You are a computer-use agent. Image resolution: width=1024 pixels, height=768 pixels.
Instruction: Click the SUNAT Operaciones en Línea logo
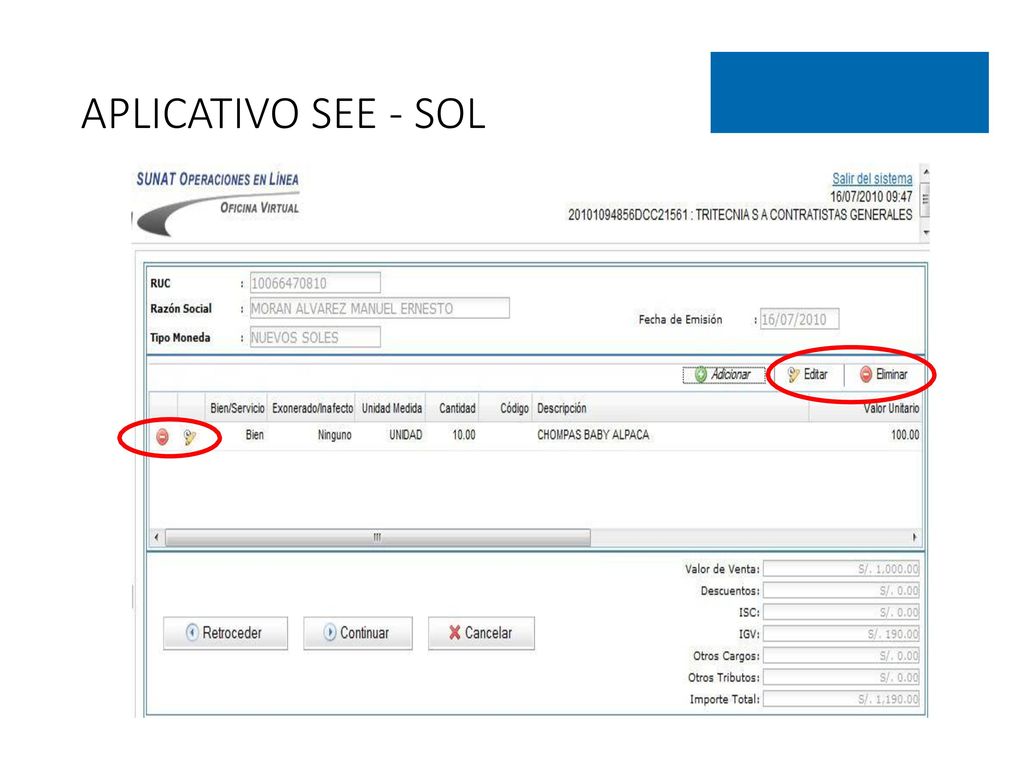point(217,202)
